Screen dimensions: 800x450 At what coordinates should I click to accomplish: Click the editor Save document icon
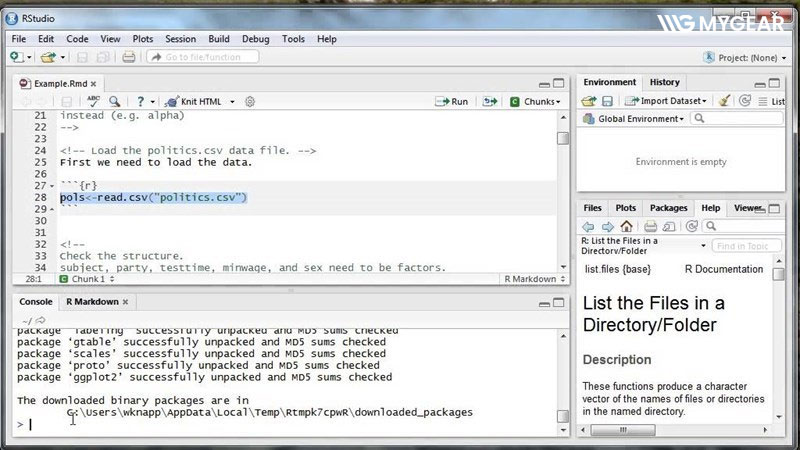[66, 102]
